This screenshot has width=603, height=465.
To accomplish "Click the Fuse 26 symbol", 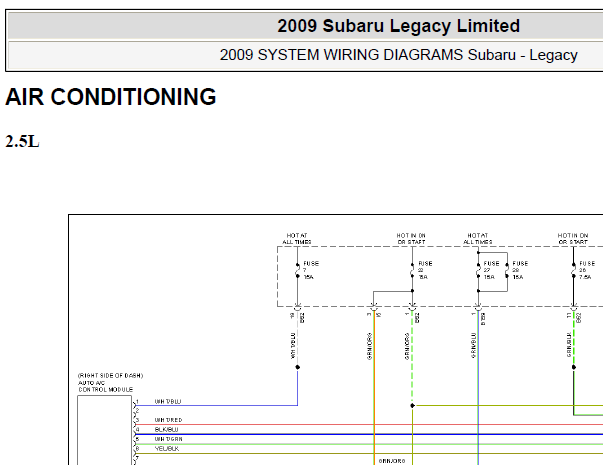I will 573,270.
